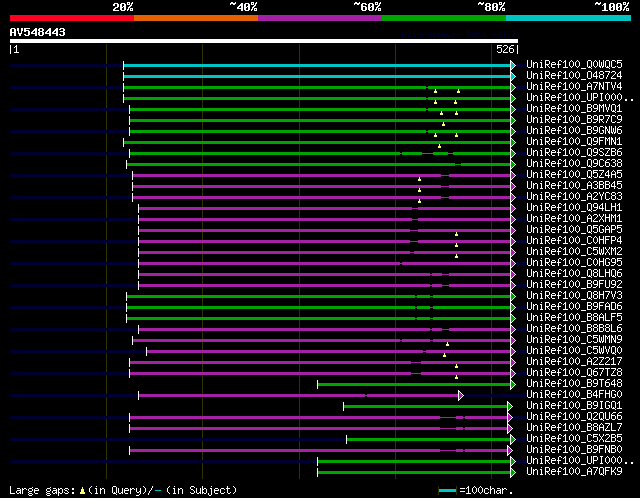Open the UniRef100_Q67TZ8 label

point(574,373)
